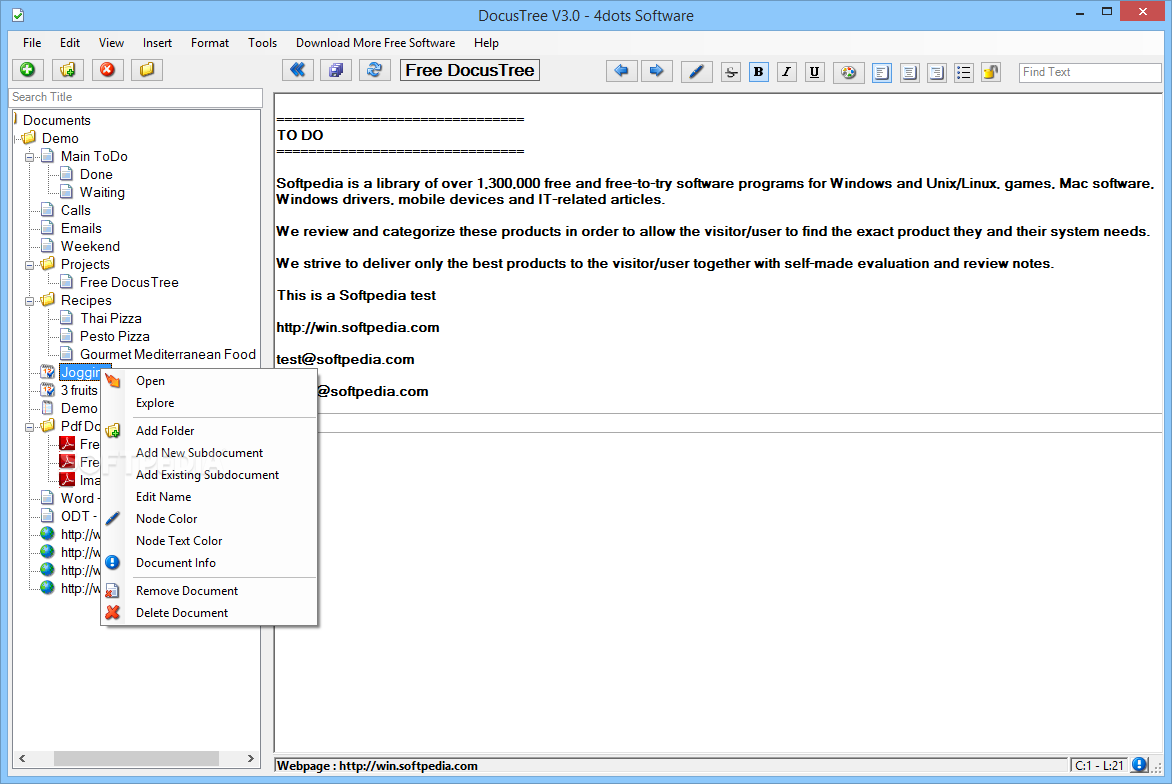Image resolution: width=1172 pixels, height=784 pixels.
Task: Open Download More Free Software menu
Action: coord(375,43)
